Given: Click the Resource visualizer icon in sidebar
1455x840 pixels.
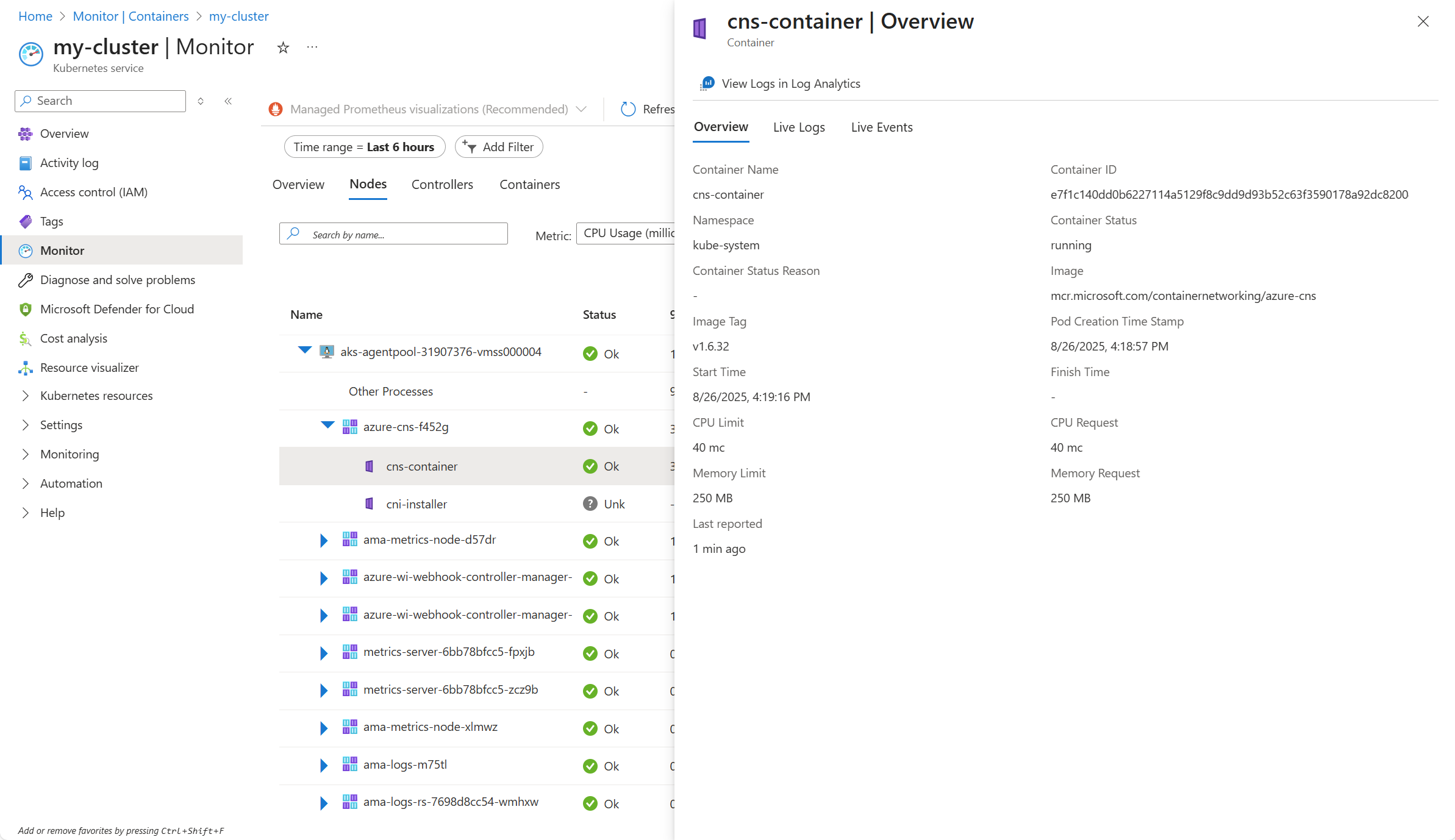Looking at the screenshot, I should click(x=26, y=368).
